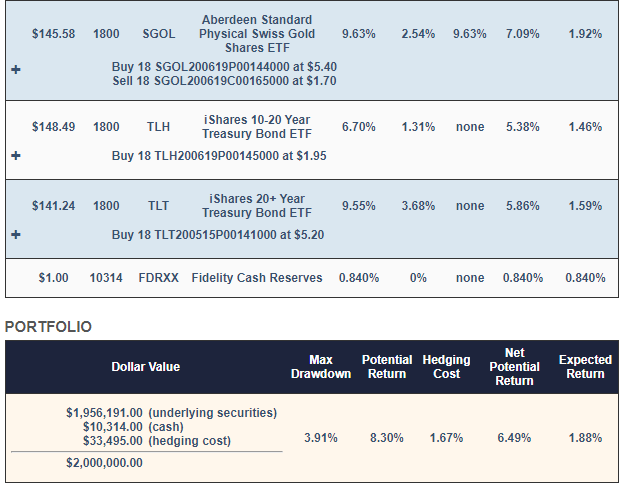Viewport: 625px width, 489px height.
Task: Select the FDRXX ticker symbol
Action: (x=159, y=278)
